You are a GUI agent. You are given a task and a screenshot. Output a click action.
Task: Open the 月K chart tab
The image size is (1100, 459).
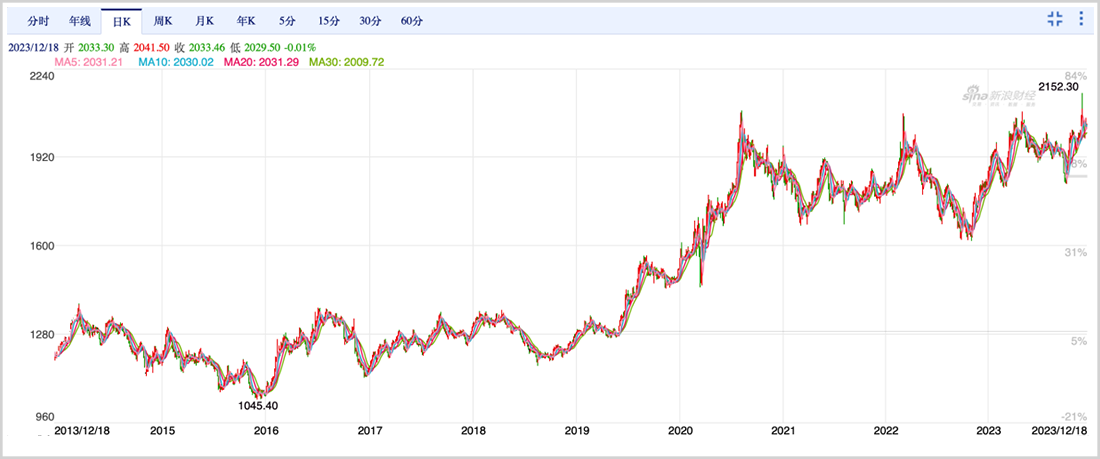pos(205,21)
